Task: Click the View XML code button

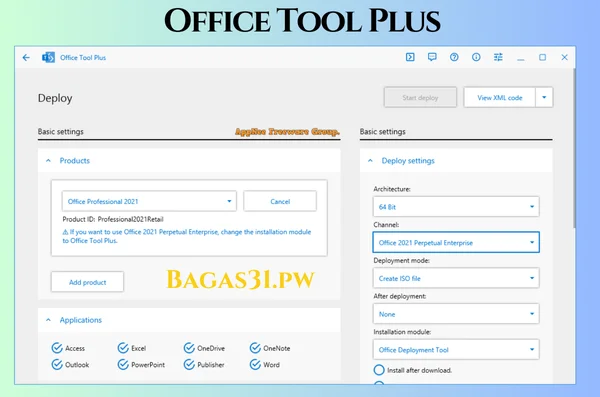Action: click(499, 98)
